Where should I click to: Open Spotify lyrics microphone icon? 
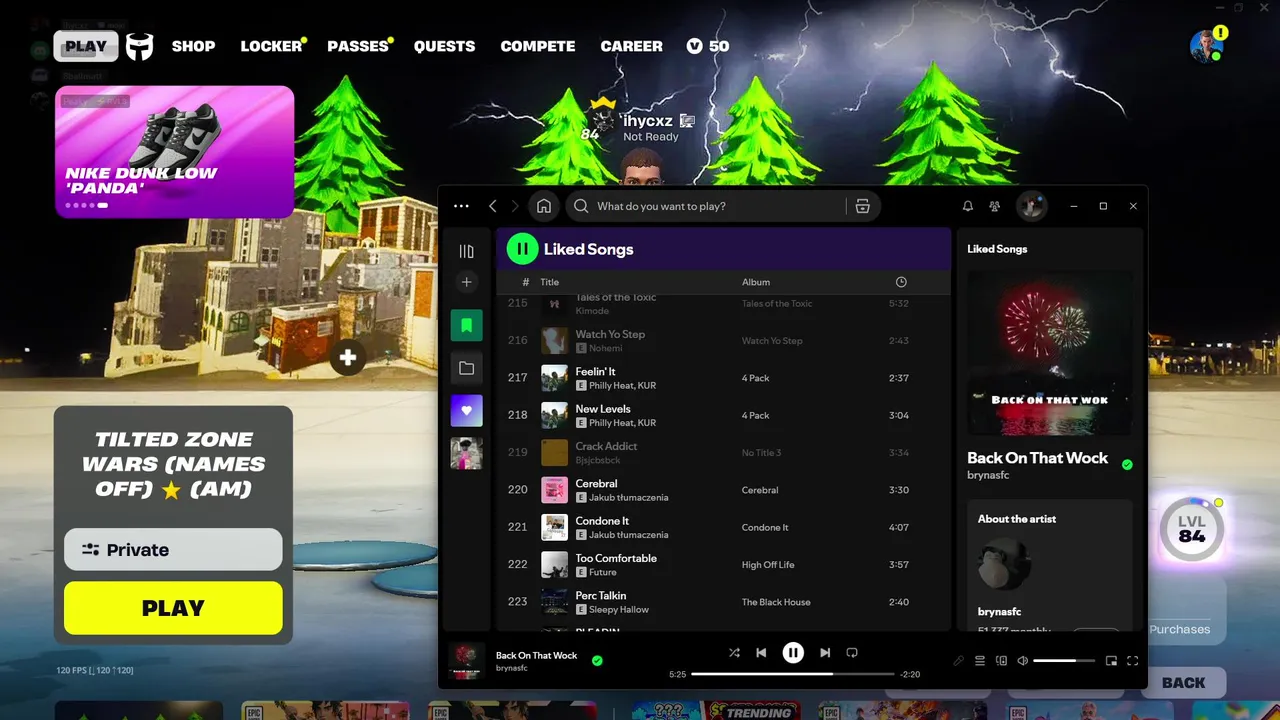(x=958, y=661)
